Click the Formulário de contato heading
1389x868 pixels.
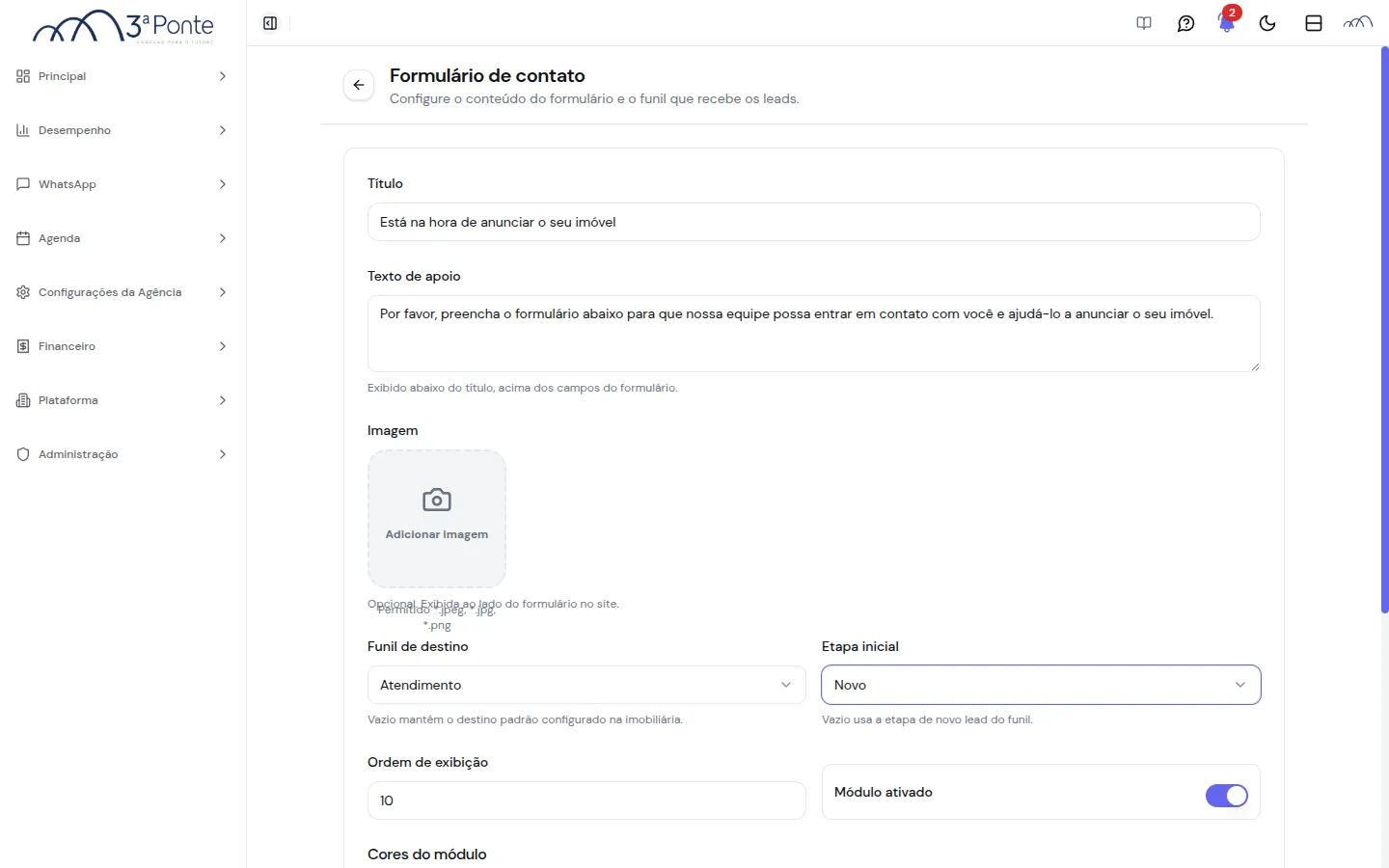tap(487, 75)
